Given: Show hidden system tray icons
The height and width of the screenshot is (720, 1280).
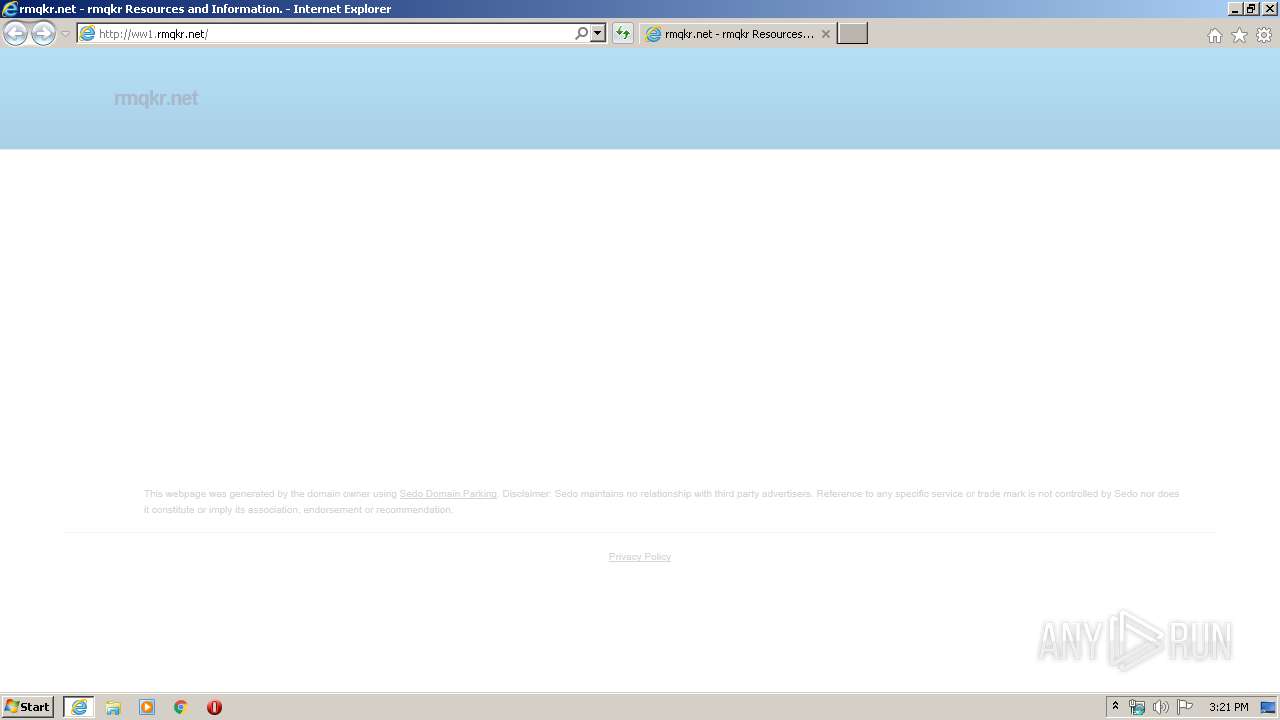Looking at the screenshot, I should point(1116,707).
